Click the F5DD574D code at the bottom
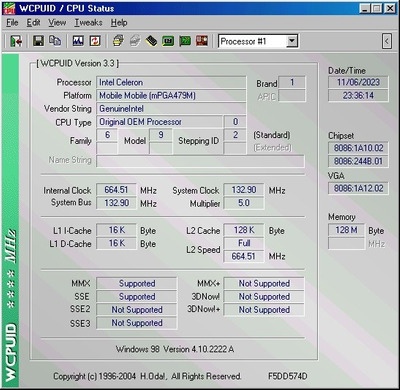 288,376
